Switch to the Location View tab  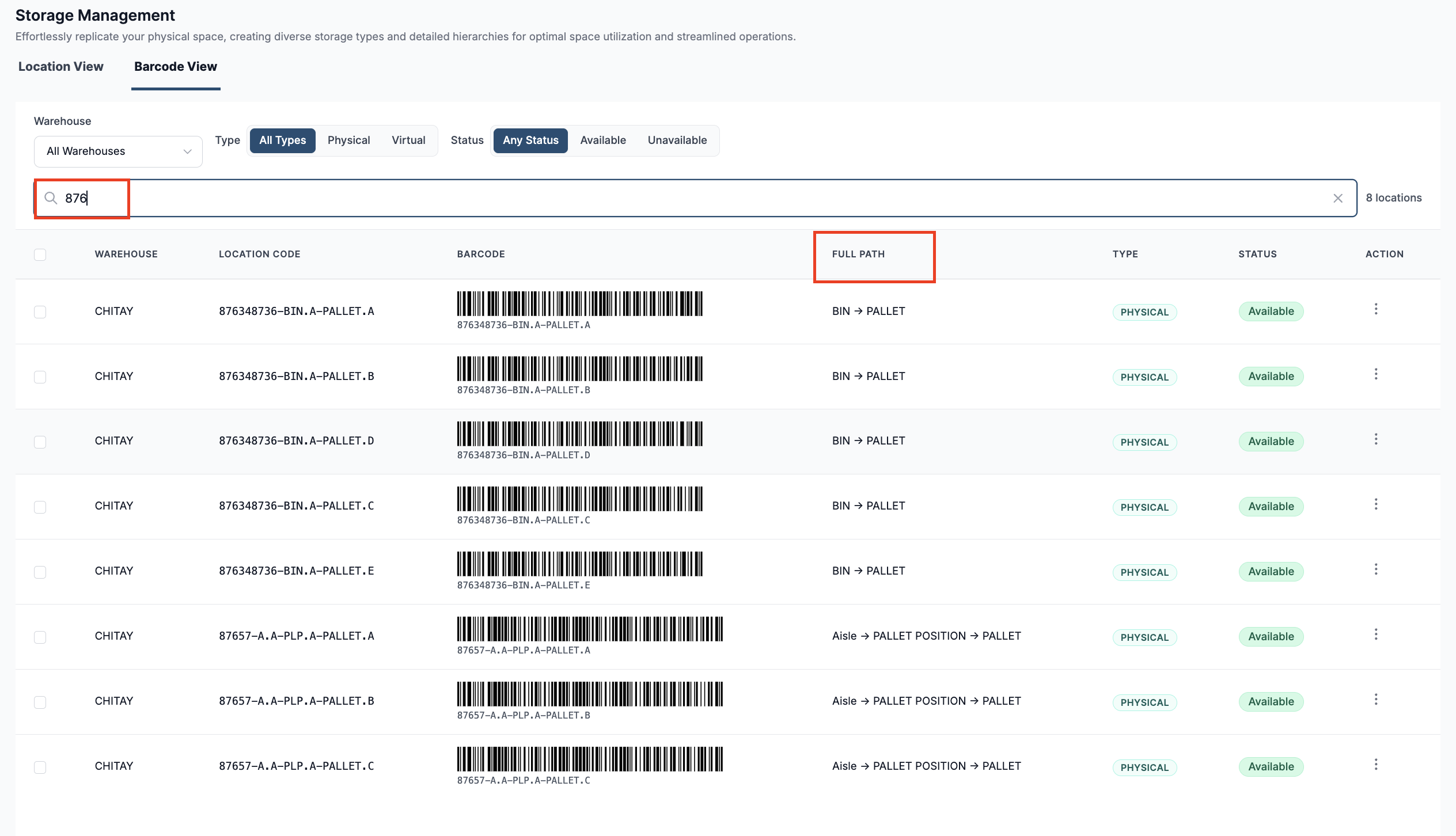[x=61, y=67]
